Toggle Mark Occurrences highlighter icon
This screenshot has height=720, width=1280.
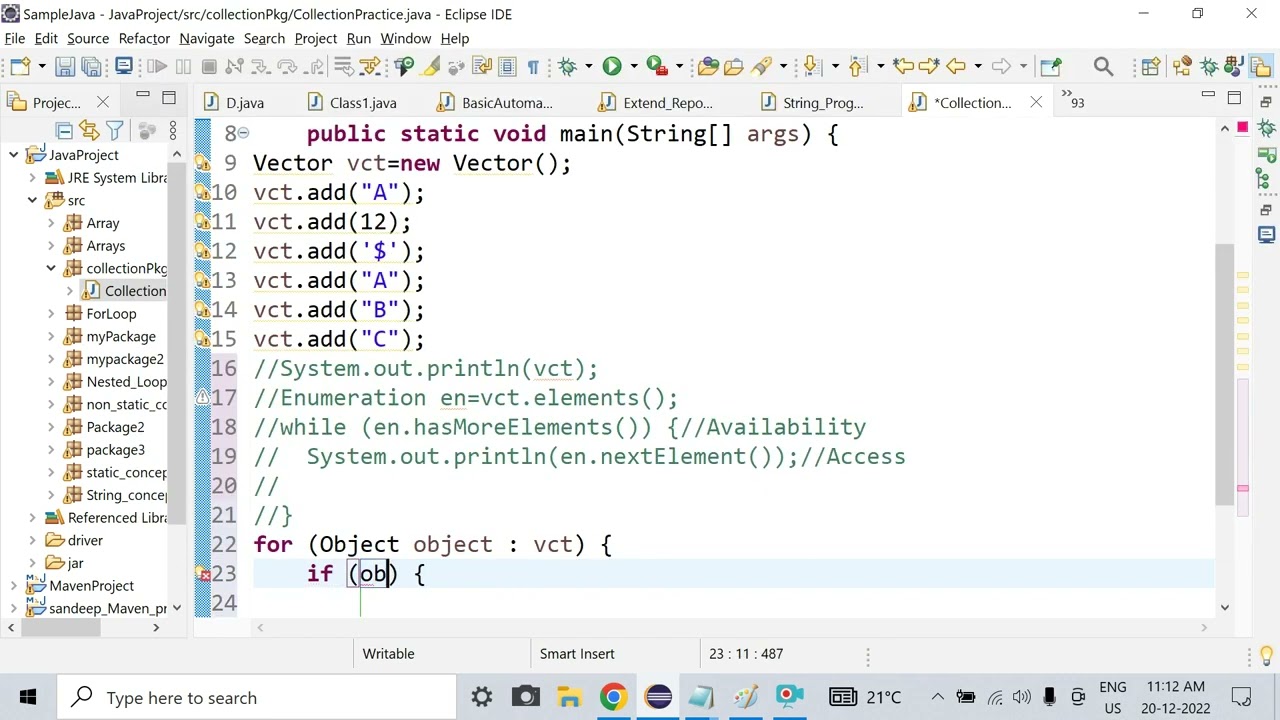coord(432,67)
